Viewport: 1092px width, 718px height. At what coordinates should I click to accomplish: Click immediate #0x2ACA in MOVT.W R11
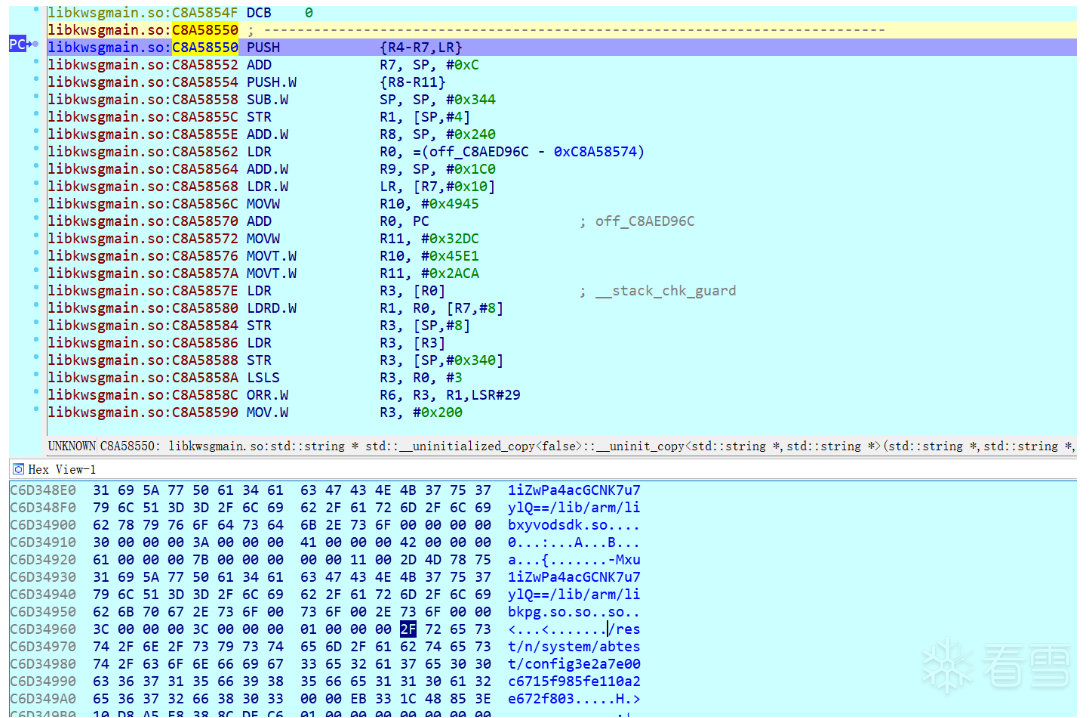click(x=450, y=274)
